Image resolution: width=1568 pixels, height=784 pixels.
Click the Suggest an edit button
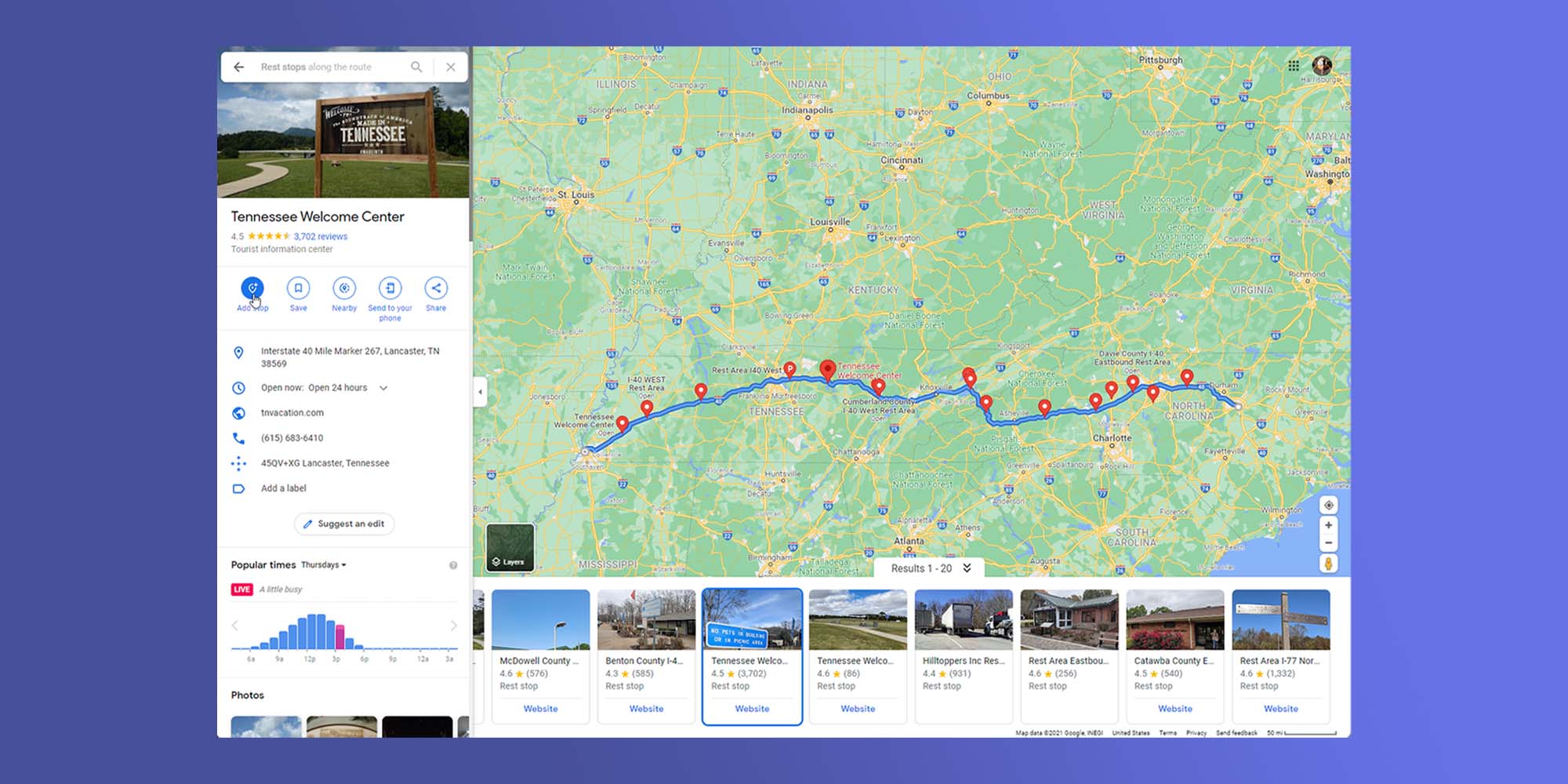coord(344,524)
